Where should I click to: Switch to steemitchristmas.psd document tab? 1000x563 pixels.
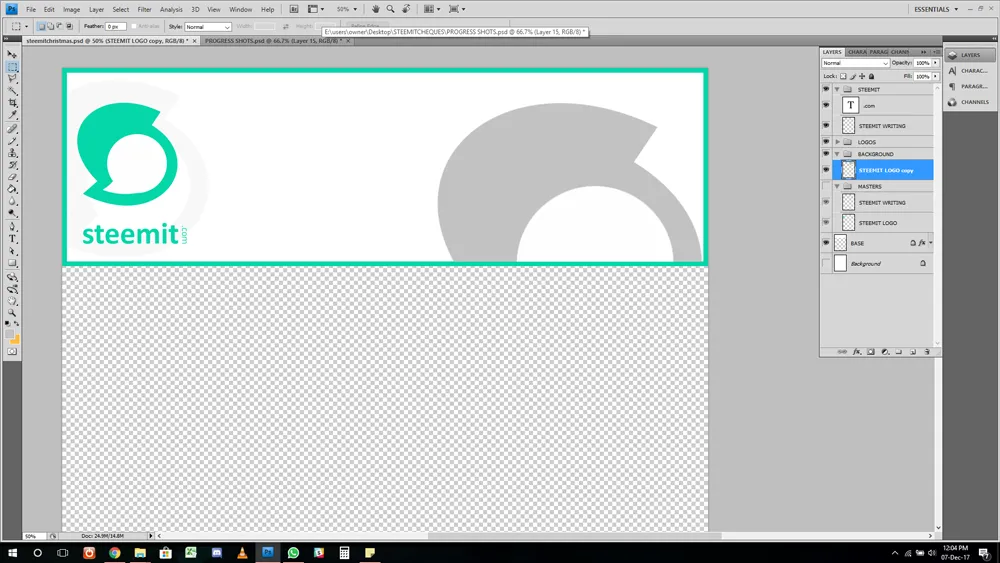107,41
